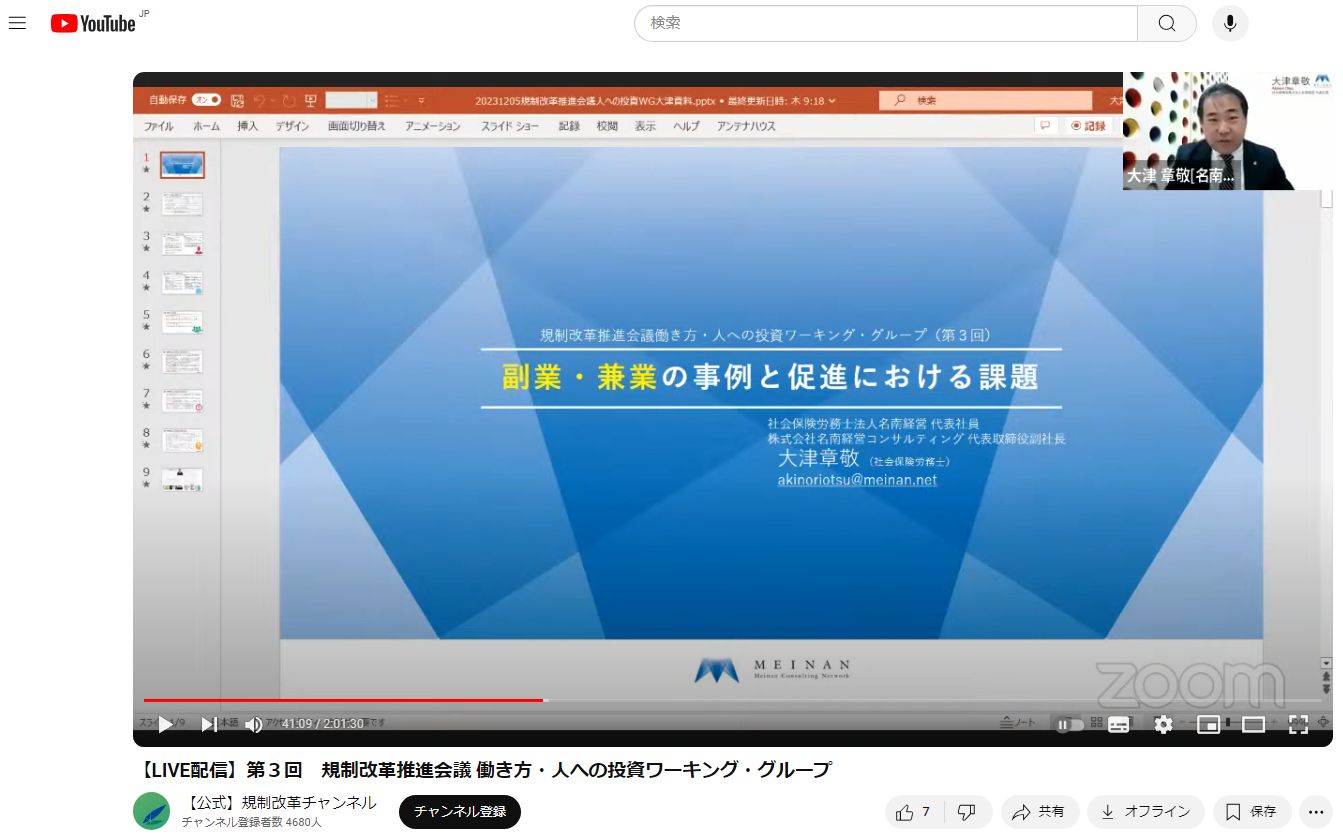Open the 規制改革チャンネル avatar
1343x837 pixels.
[152, 811]
